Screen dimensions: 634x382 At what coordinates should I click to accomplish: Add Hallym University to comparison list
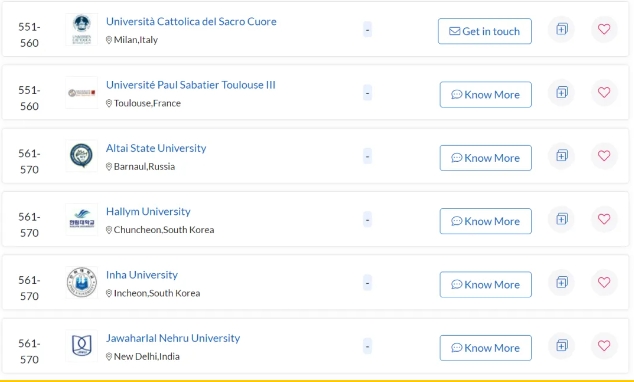[x=562, y=219]
